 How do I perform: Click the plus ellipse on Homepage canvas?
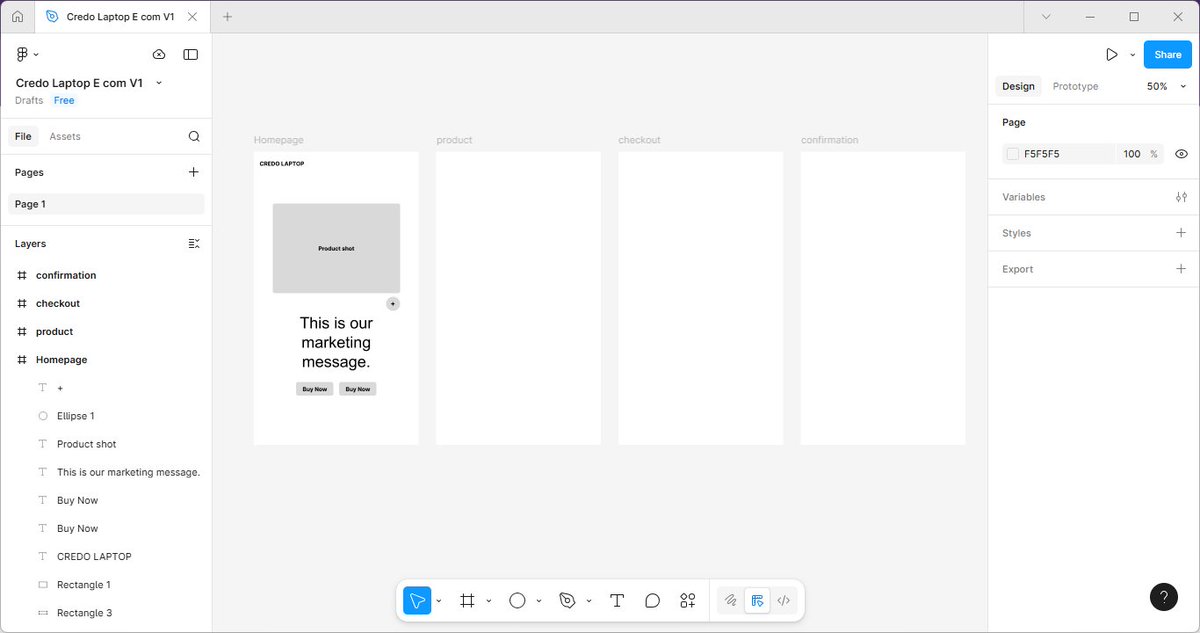[393, 304]
